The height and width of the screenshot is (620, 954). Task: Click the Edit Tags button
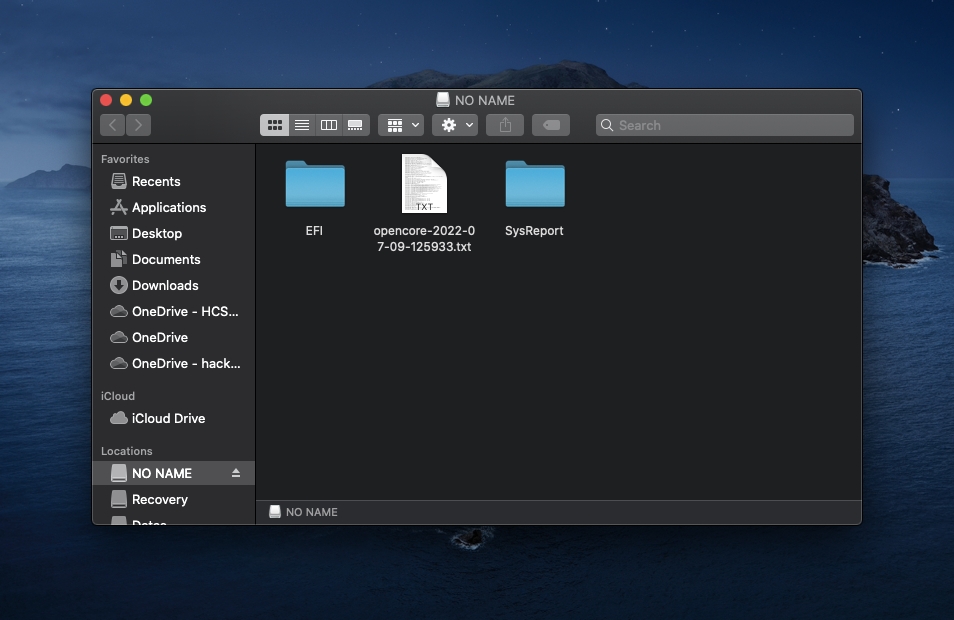(x=551, y=125)
